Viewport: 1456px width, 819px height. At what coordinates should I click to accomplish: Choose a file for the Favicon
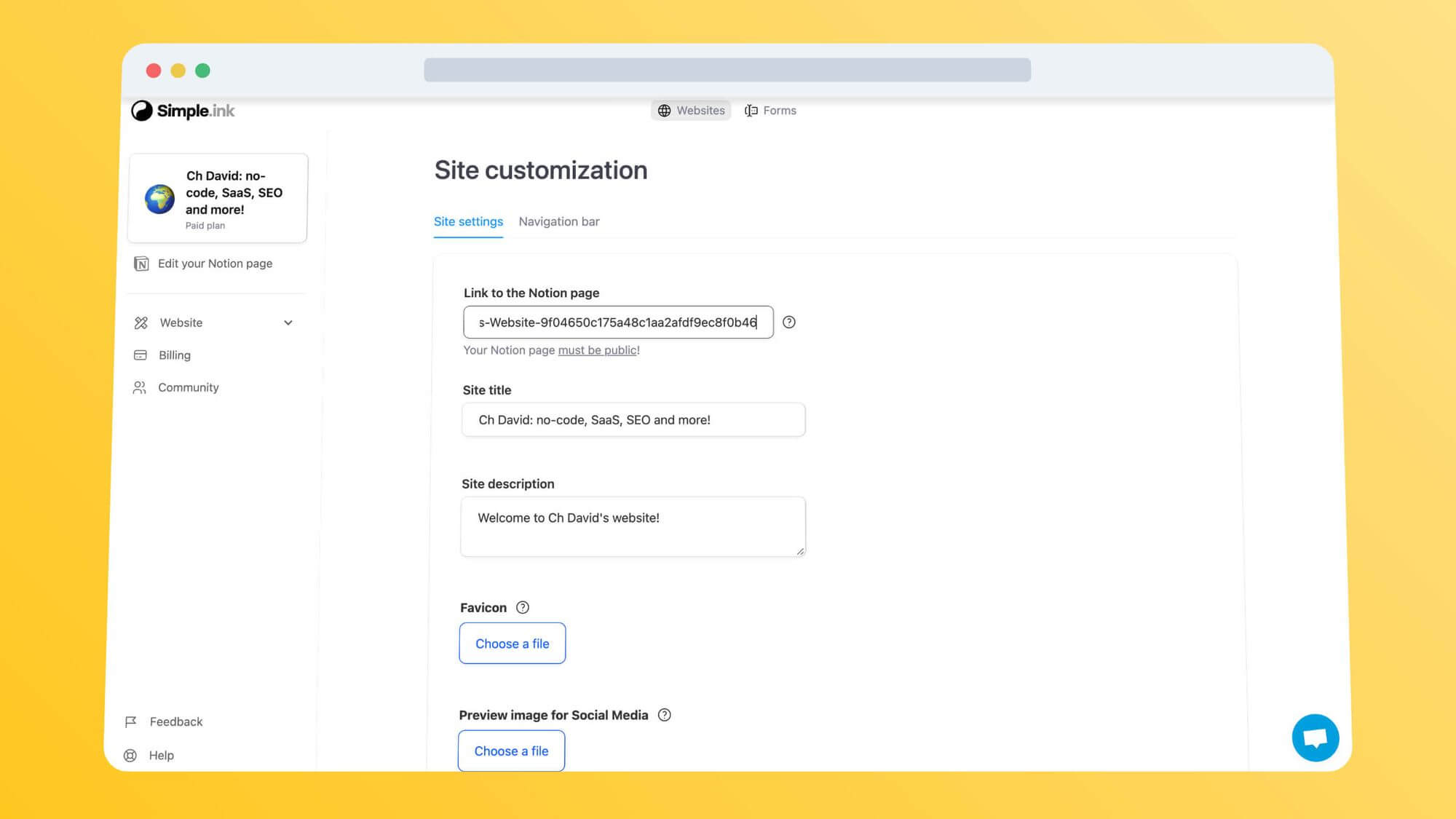pyautogui.click(x=512, y=644)
